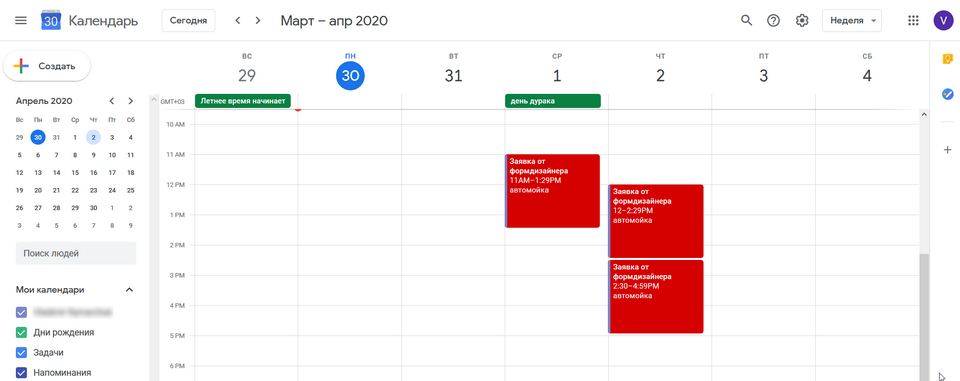The image size is (960, 381).
Task: Open the 12–2:29PM автомойка event
Action: coord(656,221)
